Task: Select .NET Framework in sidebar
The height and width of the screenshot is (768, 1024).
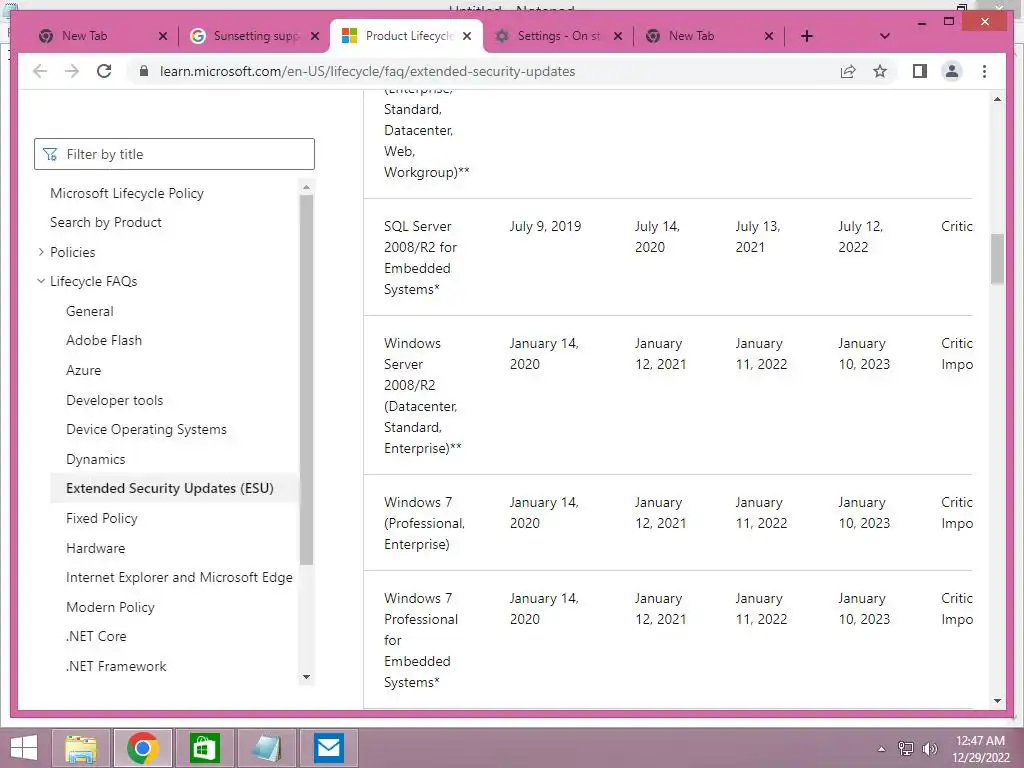Action: (x=116, y=666)
